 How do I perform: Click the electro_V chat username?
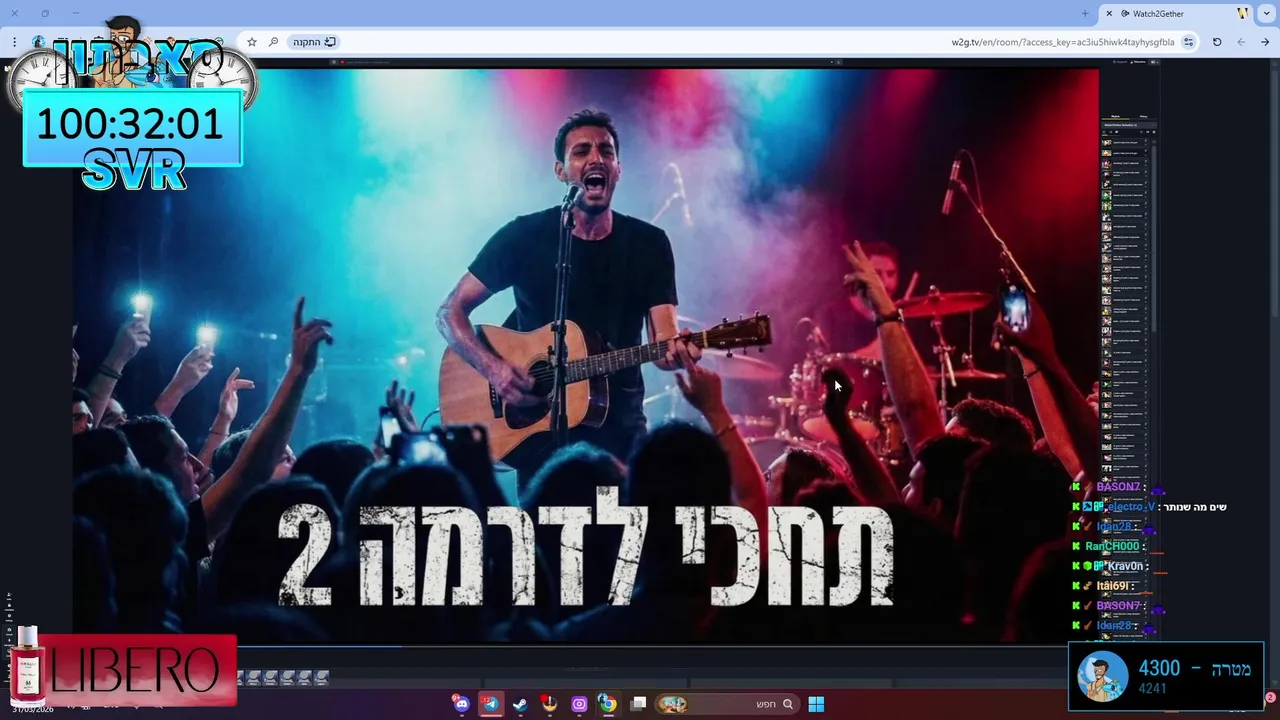click(x=1130, y=507)
